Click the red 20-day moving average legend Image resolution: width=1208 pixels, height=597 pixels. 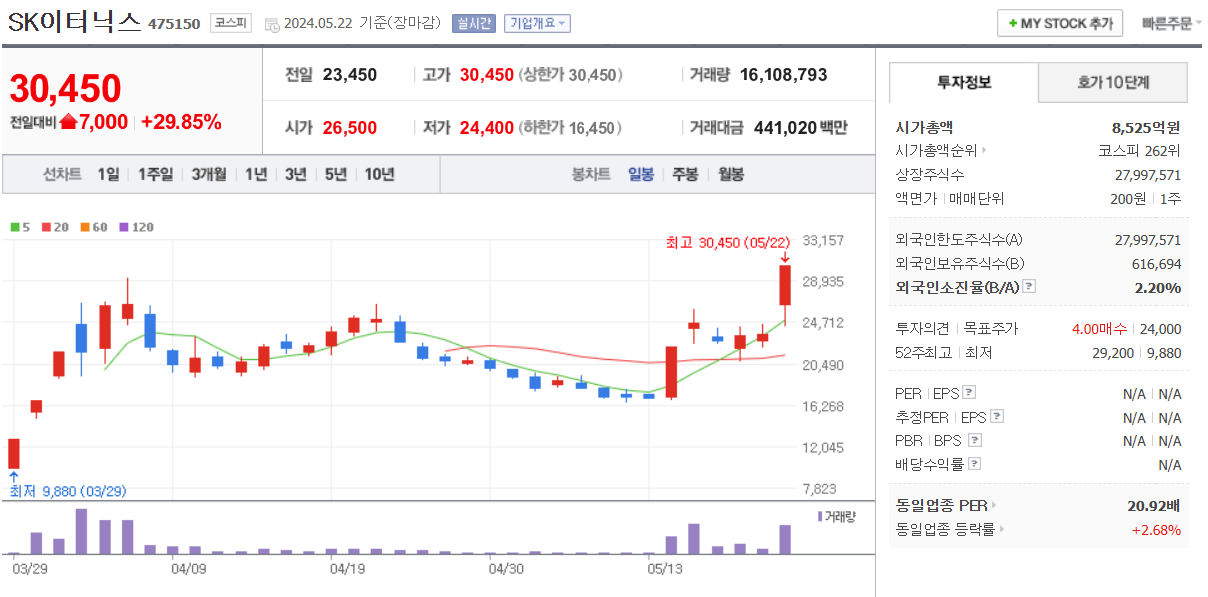point(54,227)
